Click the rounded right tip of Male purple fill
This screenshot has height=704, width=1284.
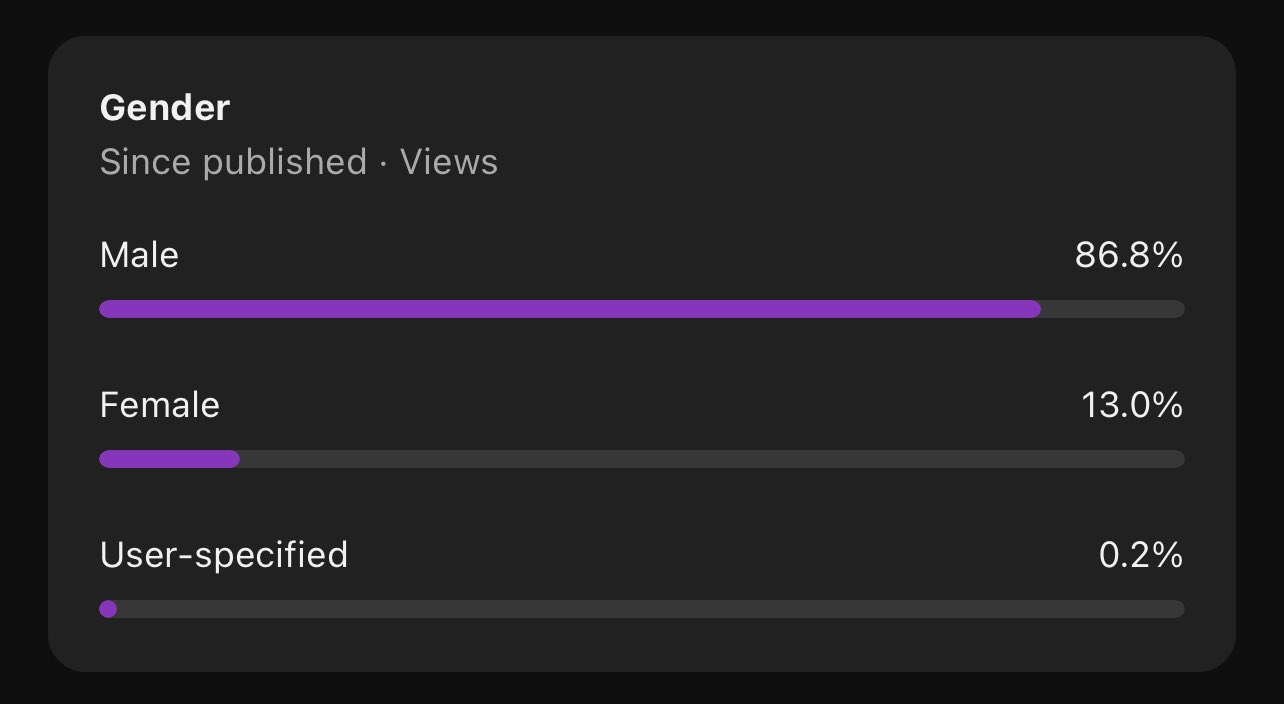[1034, 309]
